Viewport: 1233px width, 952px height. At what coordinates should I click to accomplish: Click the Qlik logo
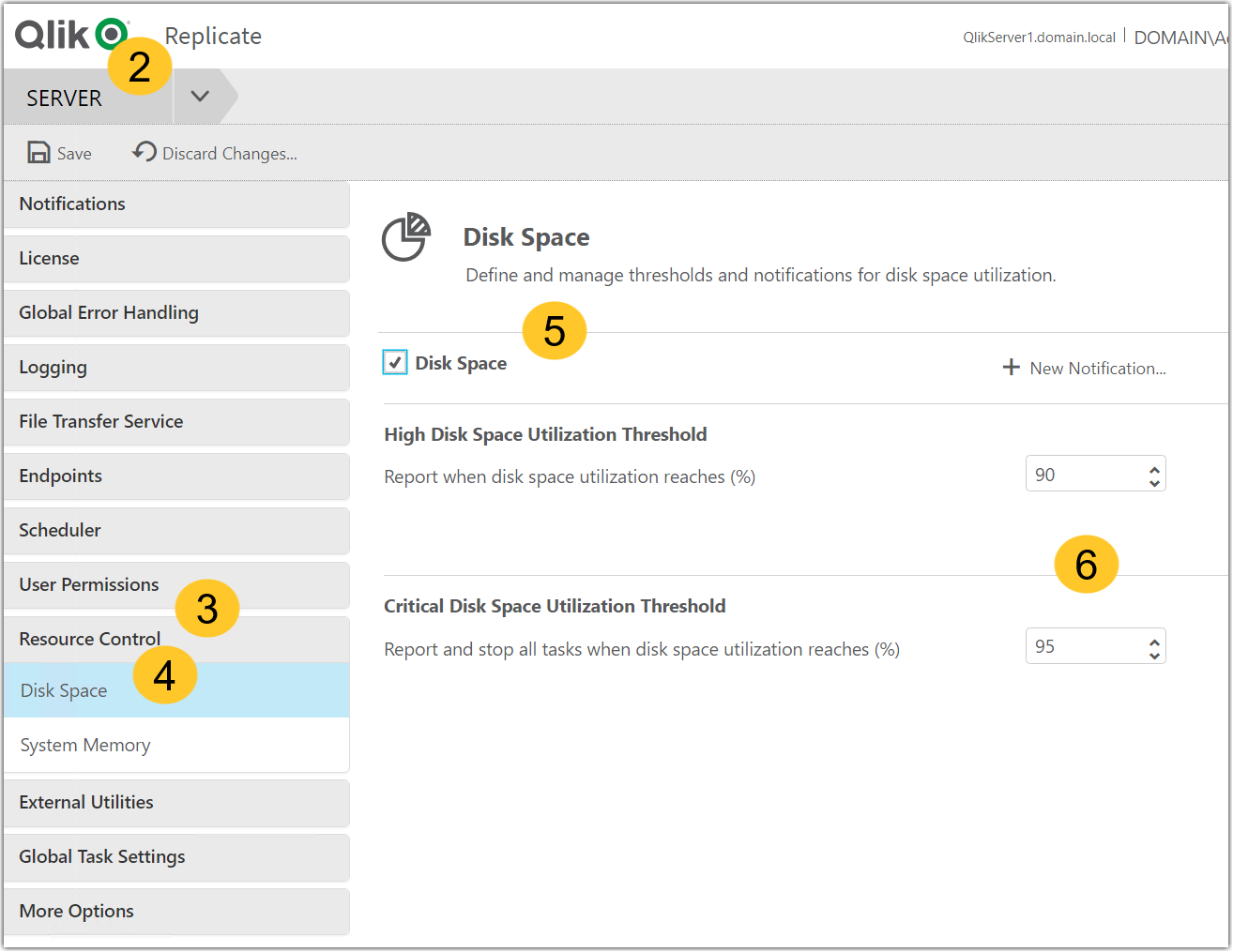coord(70,35)
